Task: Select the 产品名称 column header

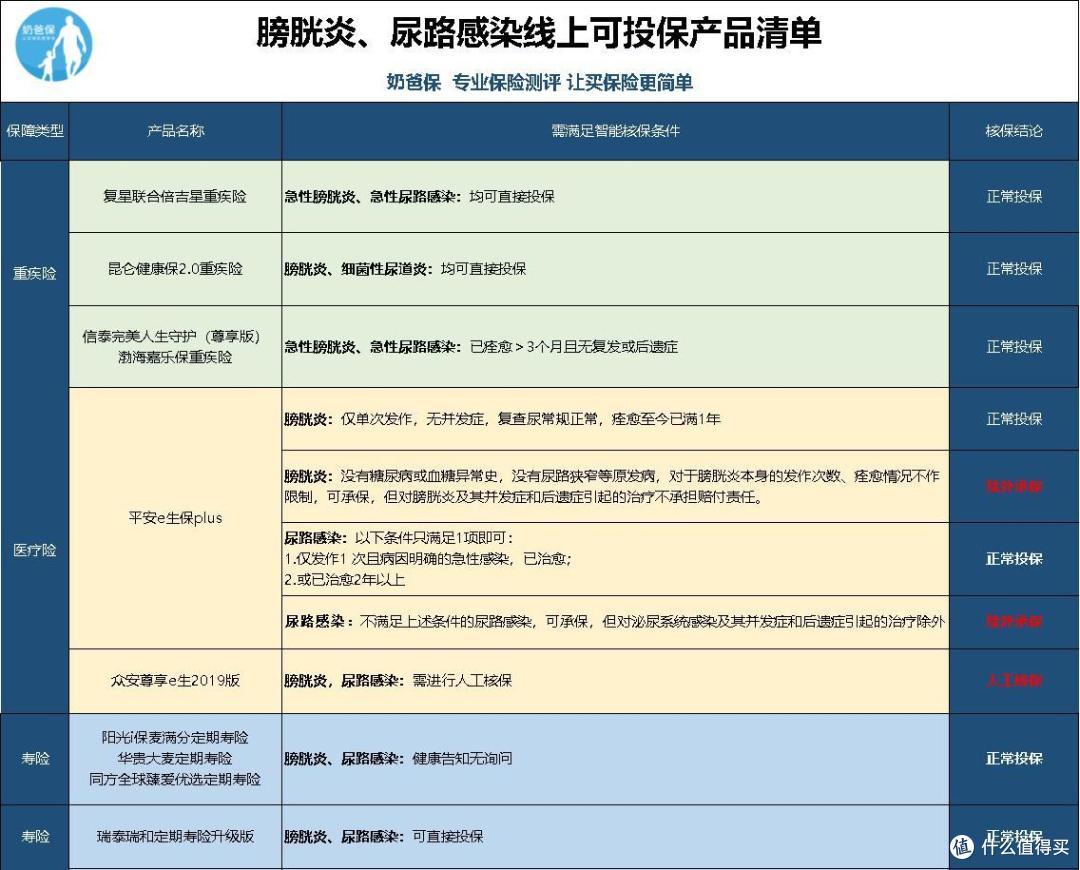Action: (x=176, y=131)
